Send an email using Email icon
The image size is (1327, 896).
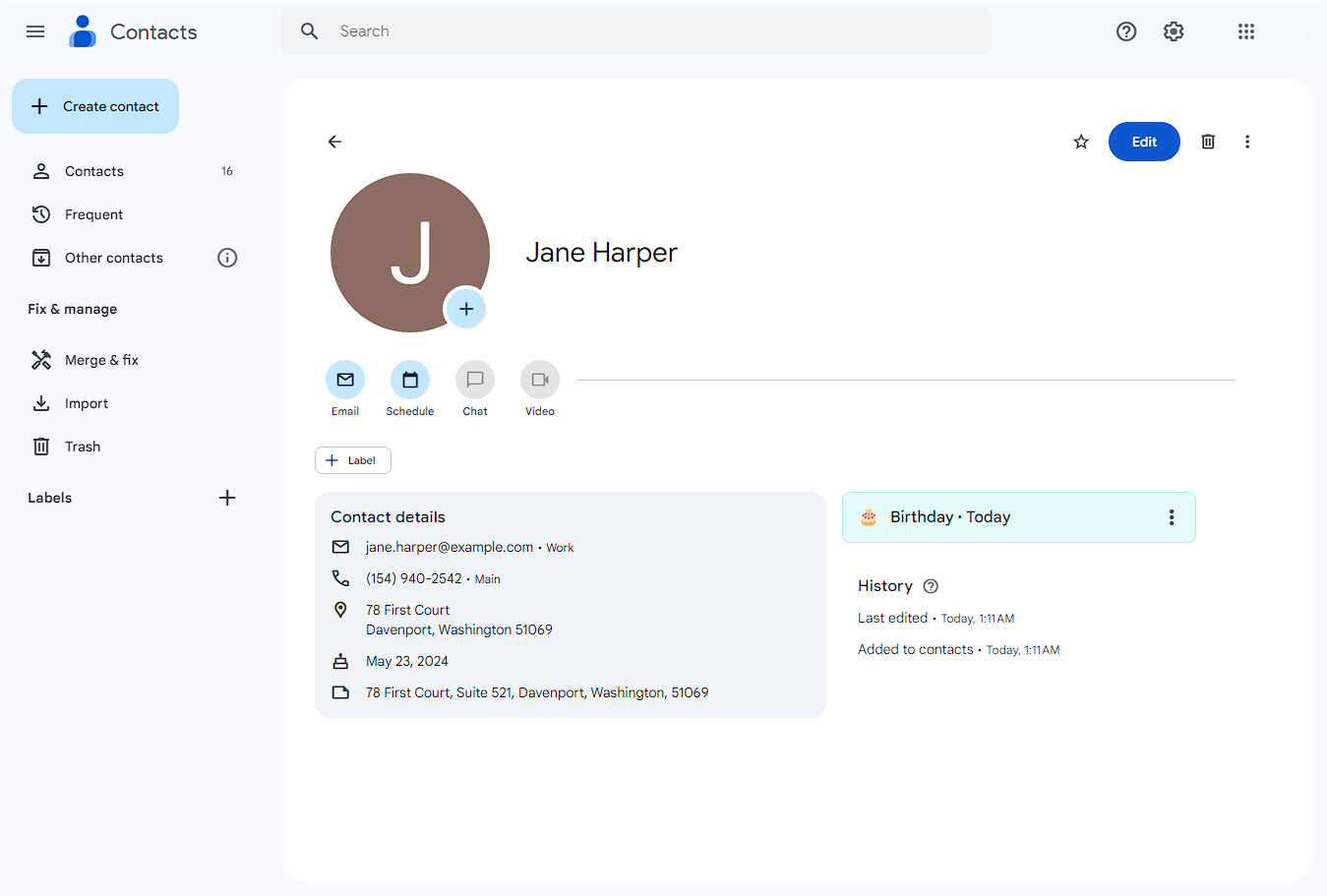click(x=345, y=380)
